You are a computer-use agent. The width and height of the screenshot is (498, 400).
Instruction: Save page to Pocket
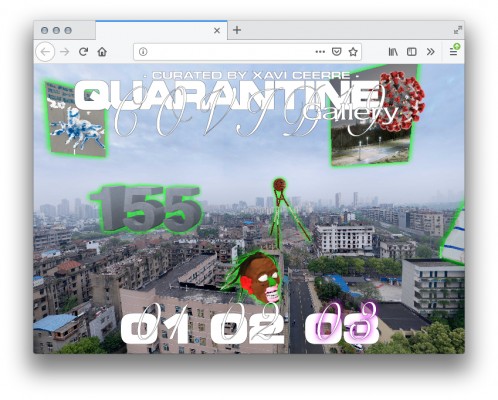(337, 52)
